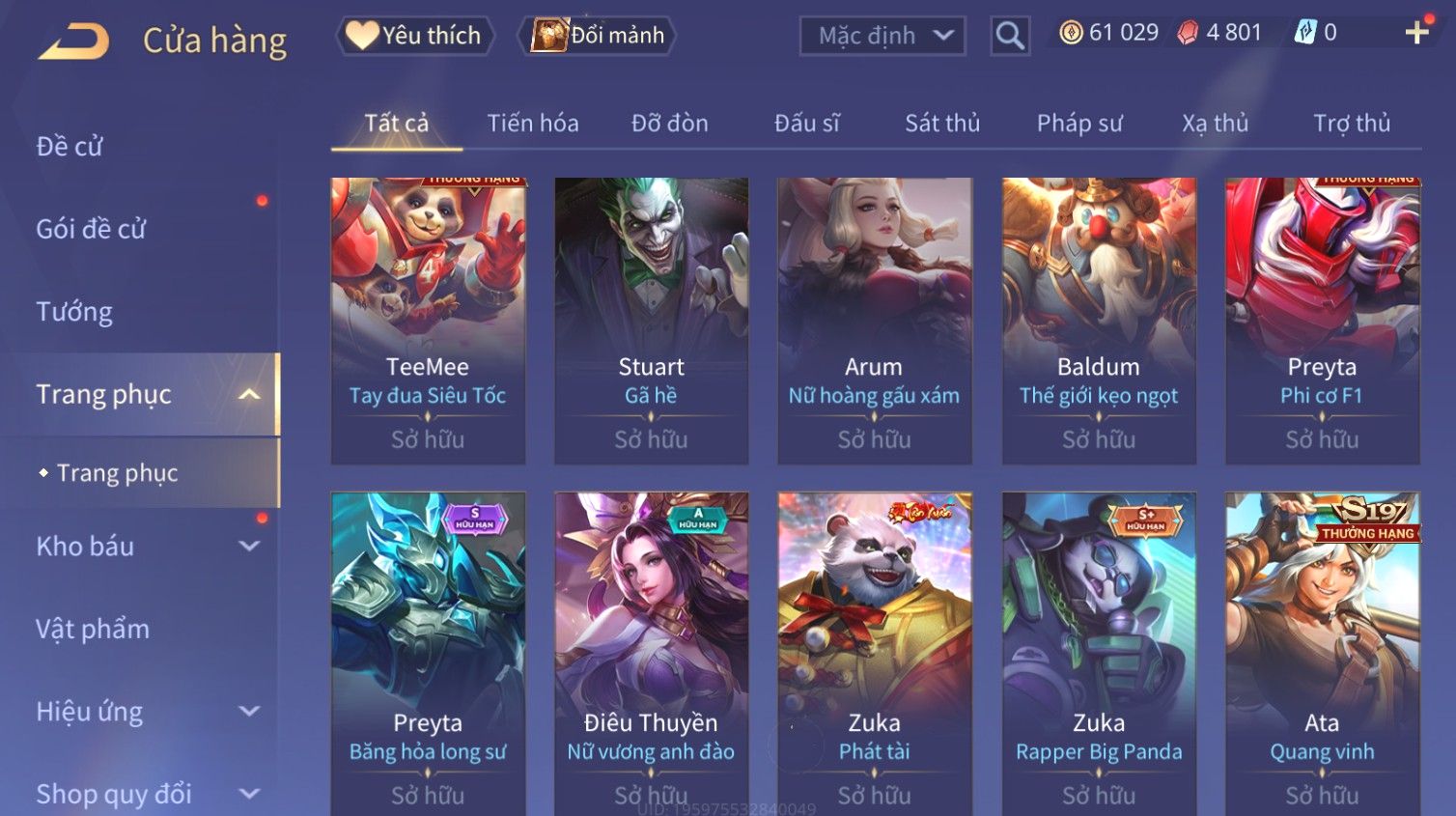The height and width of the screenshot is (816, 1456).
Task: Select the Tiến hóa tab
Action: (533, 123)
